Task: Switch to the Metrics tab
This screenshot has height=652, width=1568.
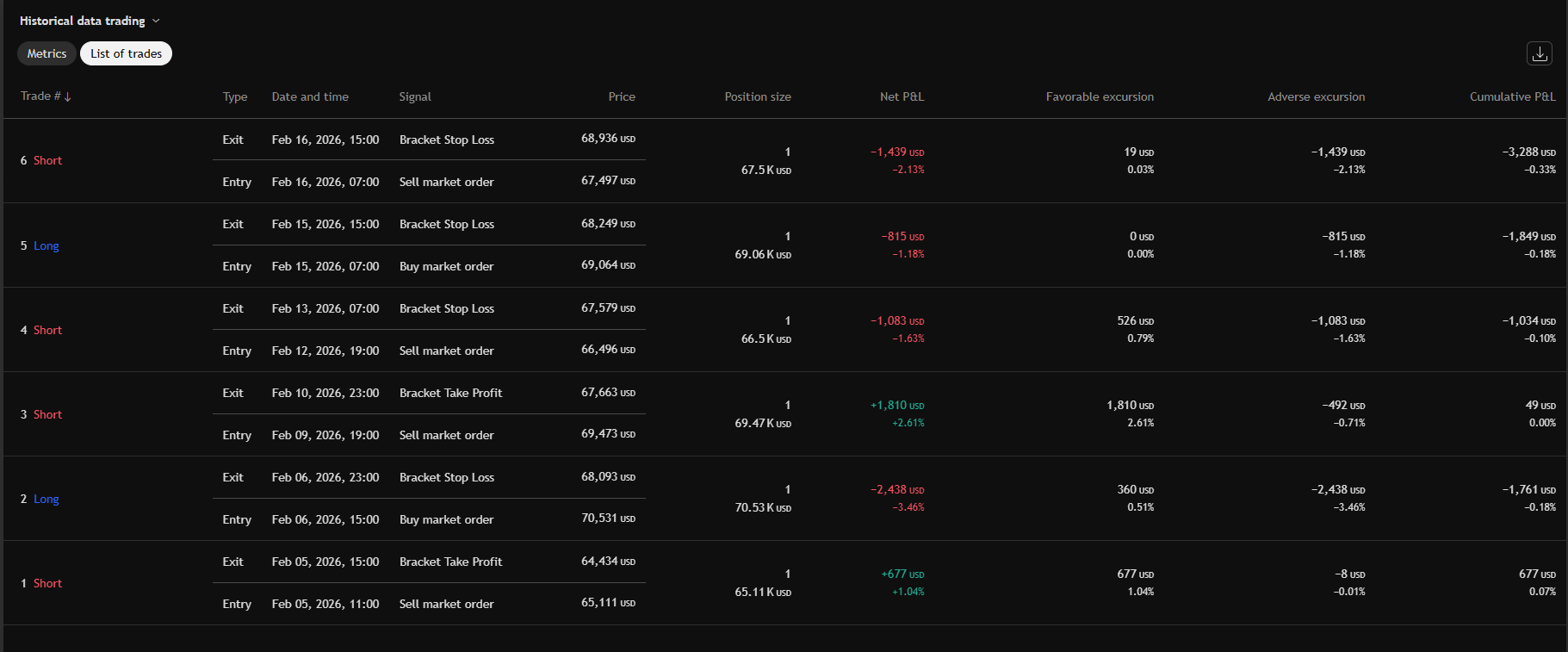Action: [46, 53]
